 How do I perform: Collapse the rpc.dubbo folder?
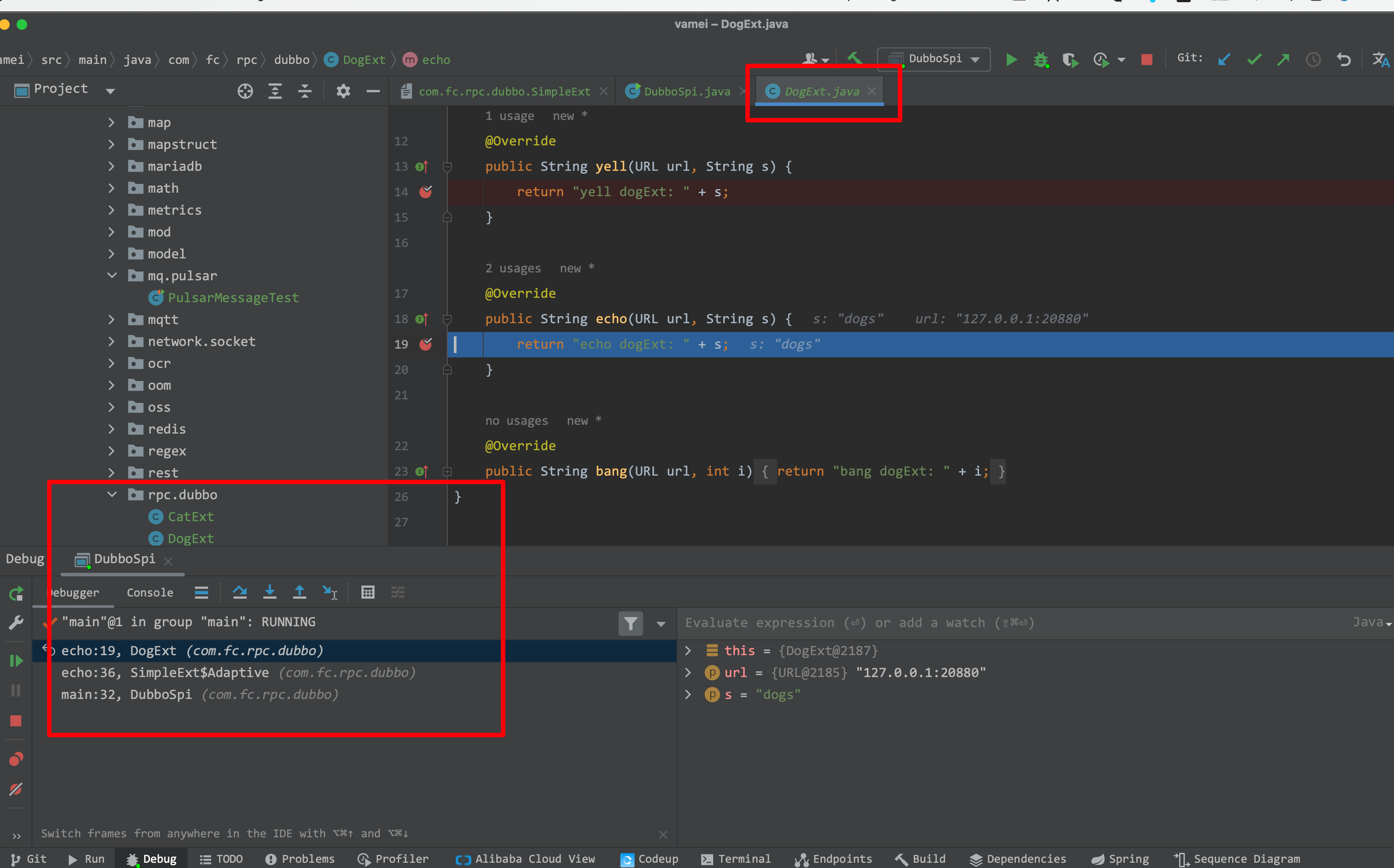[x=112, y=494]
